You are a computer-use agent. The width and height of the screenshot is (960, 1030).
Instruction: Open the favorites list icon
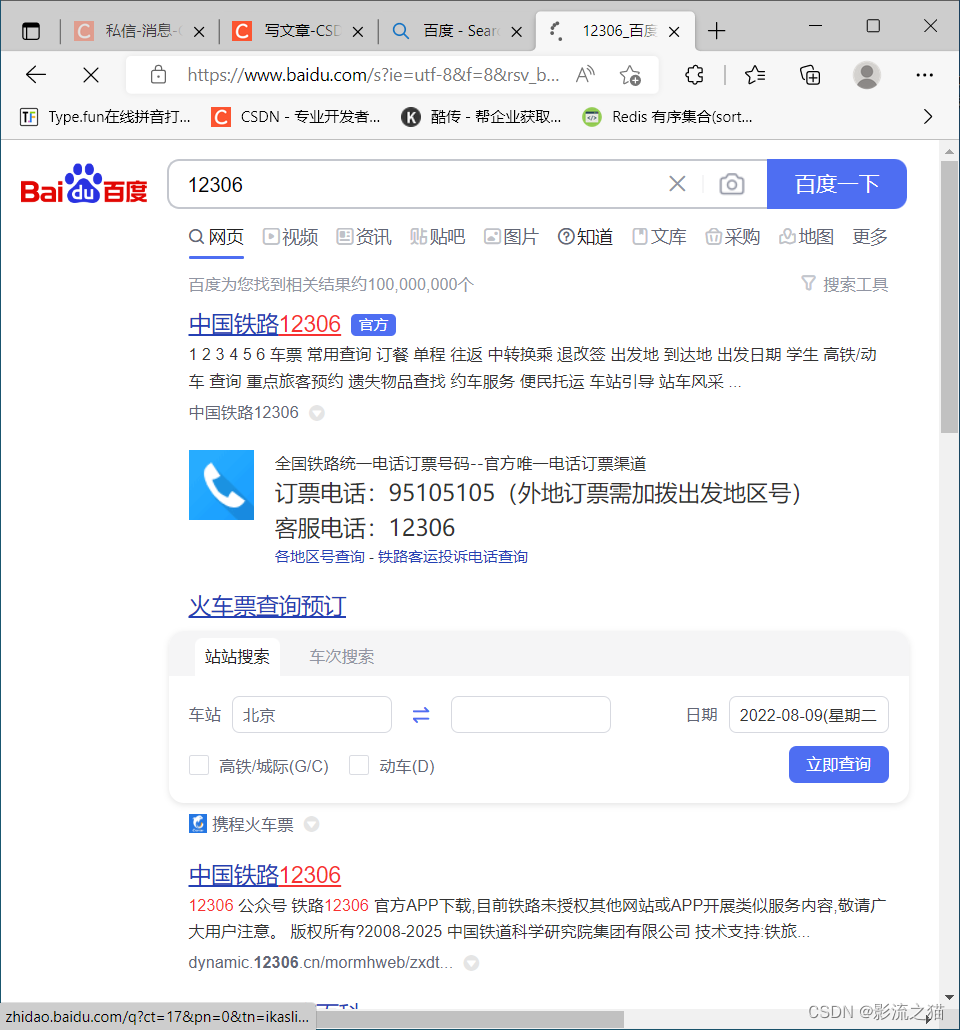[x=755, y=75]
